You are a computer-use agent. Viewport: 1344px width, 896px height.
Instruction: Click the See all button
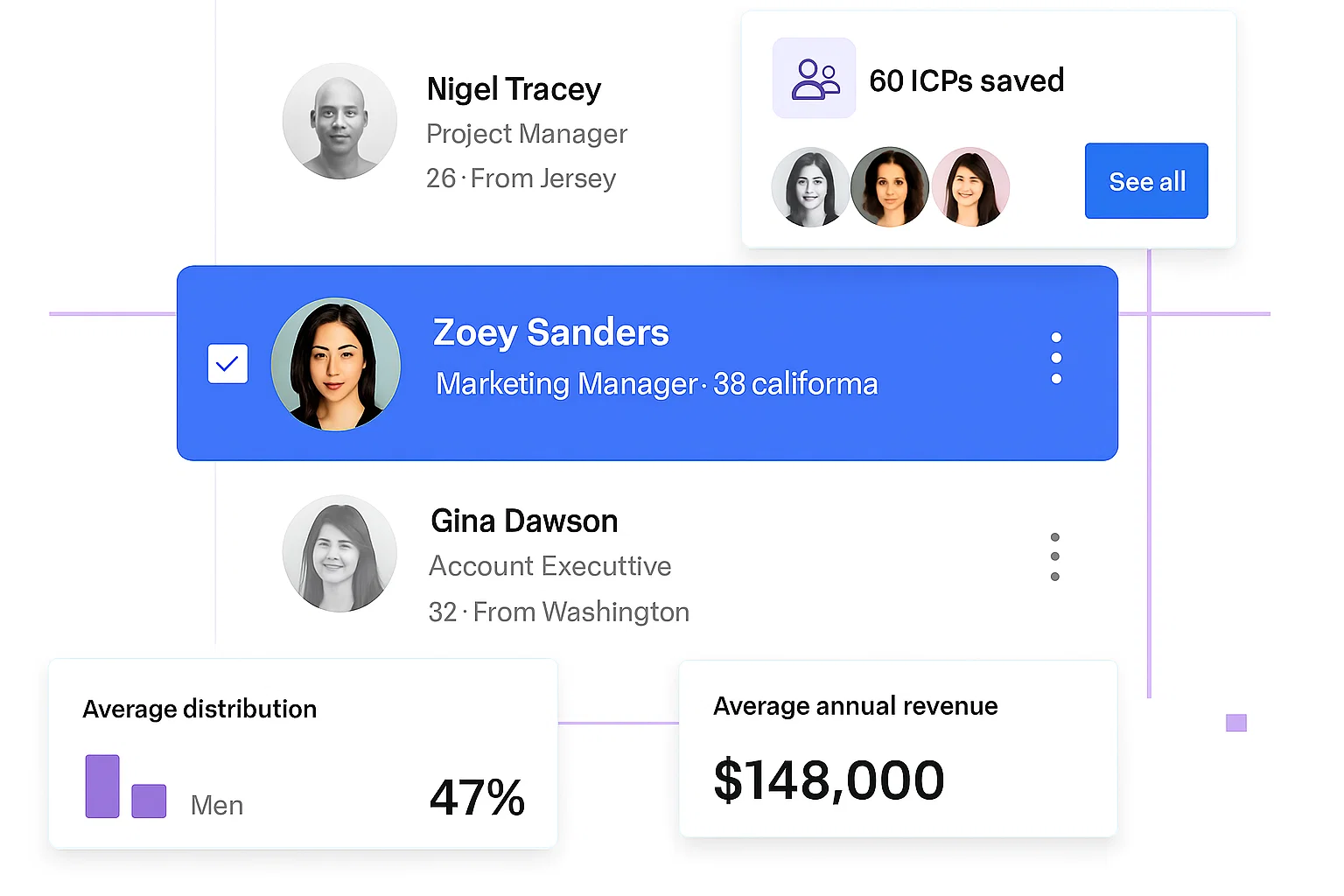pos(1146,181)
